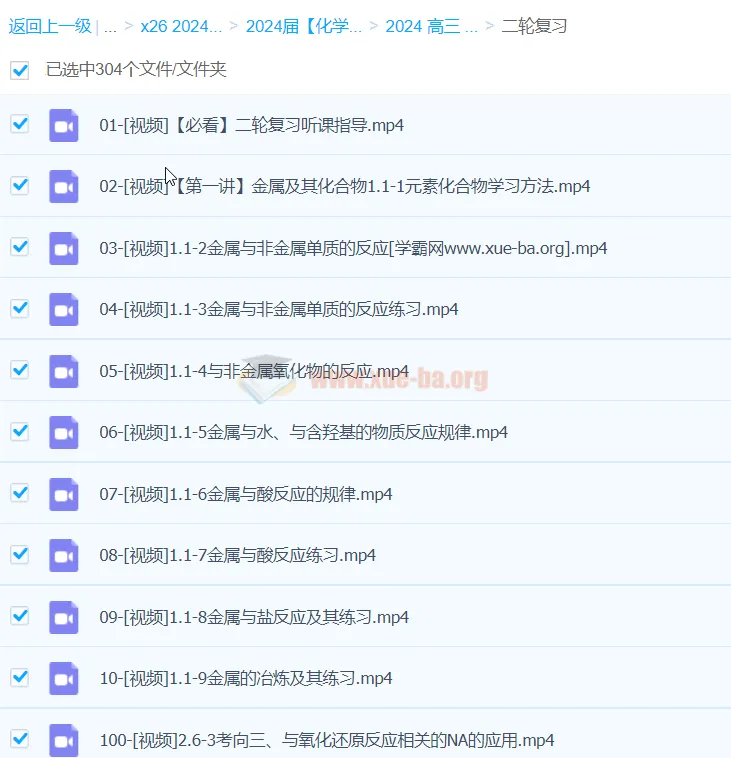The height and width of the screenshot is (758, 731).
Task: Go to the 'x26 2024...' breadcrumb folder
Action: coord(180,26)
